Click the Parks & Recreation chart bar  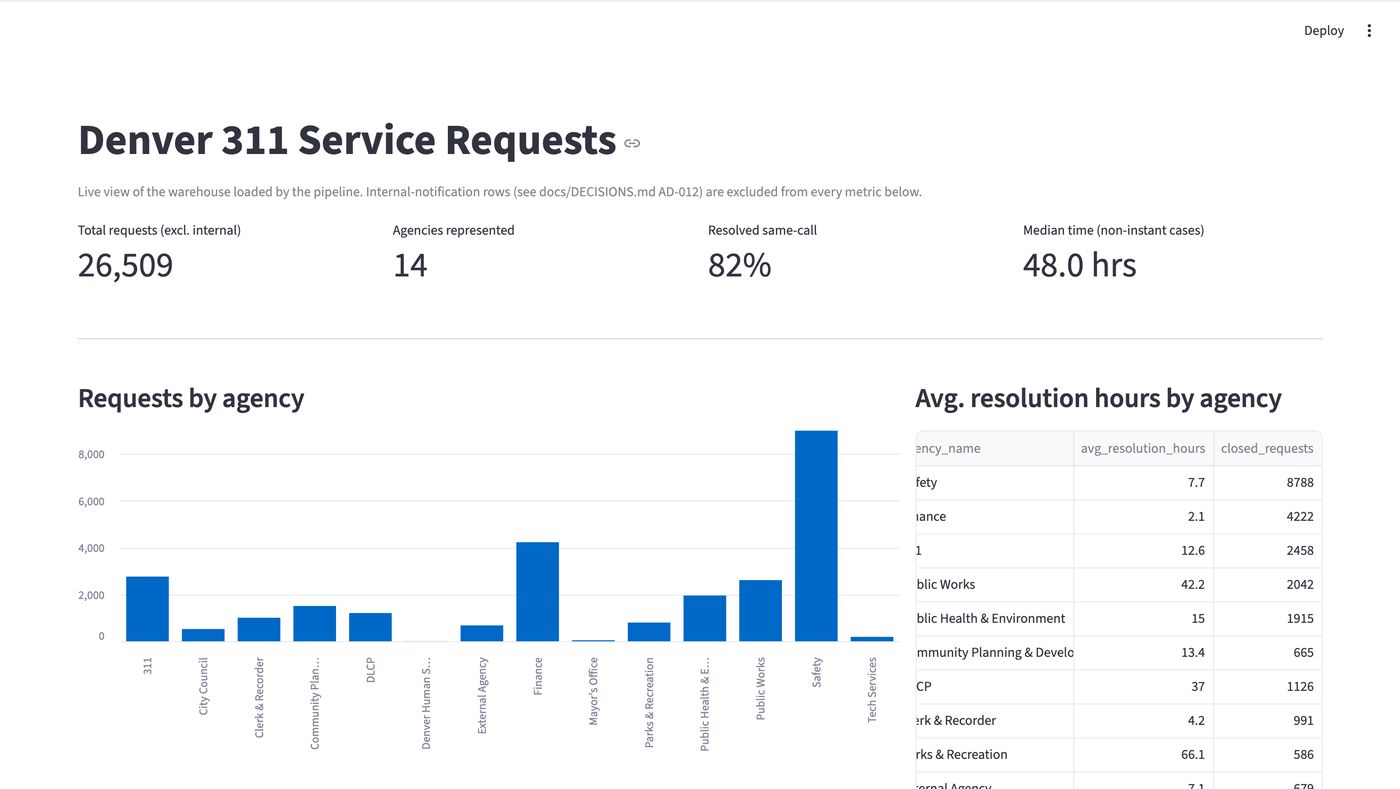point(649,632)
